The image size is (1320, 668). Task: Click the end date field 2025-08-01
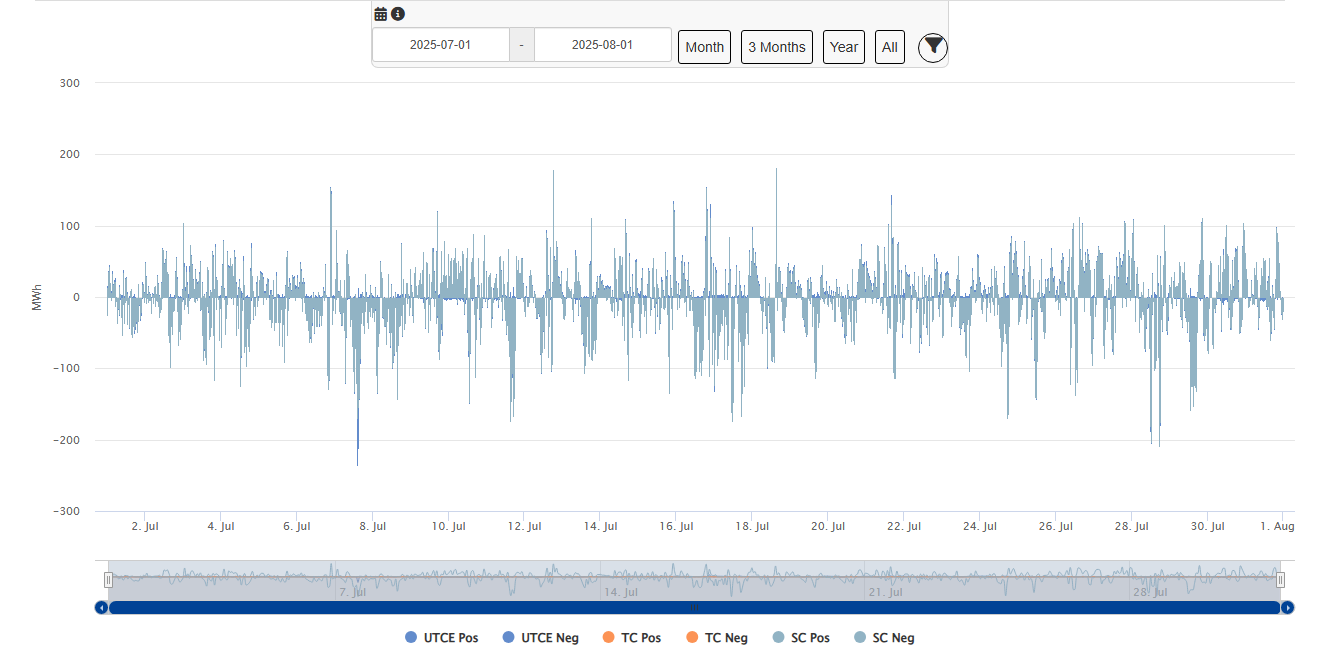(602, 45)
